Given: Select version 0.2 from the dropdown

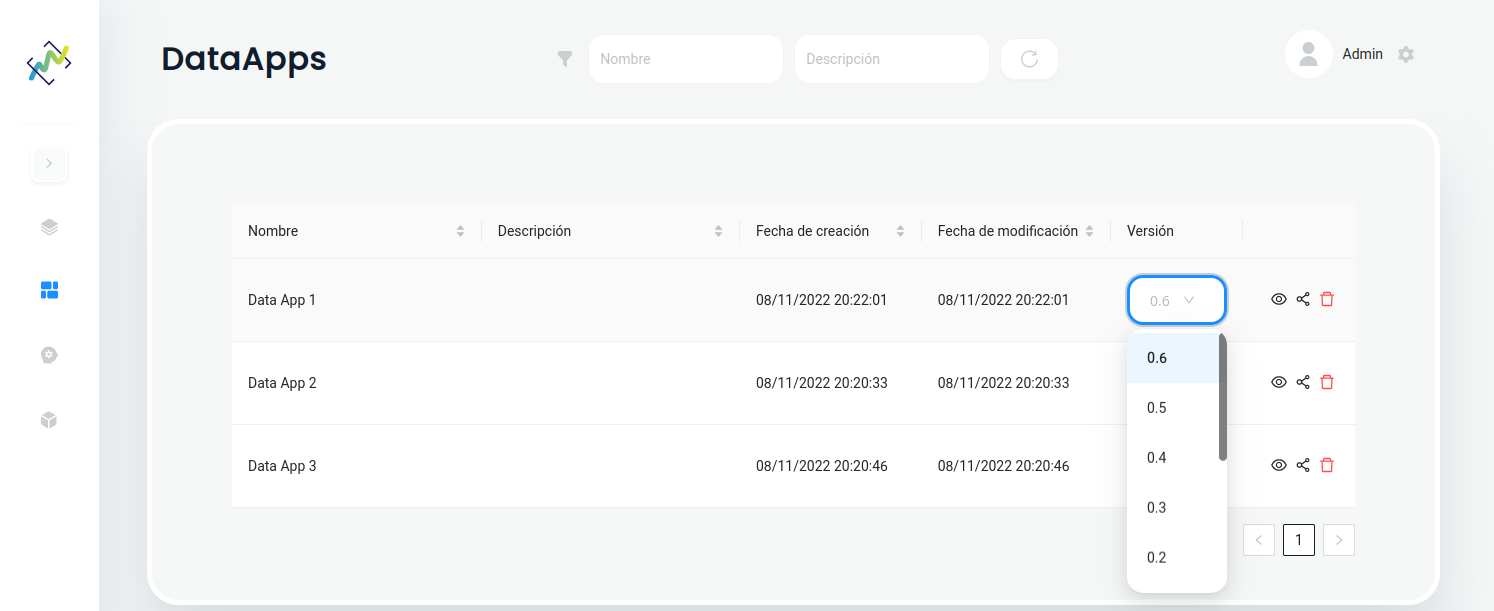Looking at the screenshot, I should click(1173, 558).
